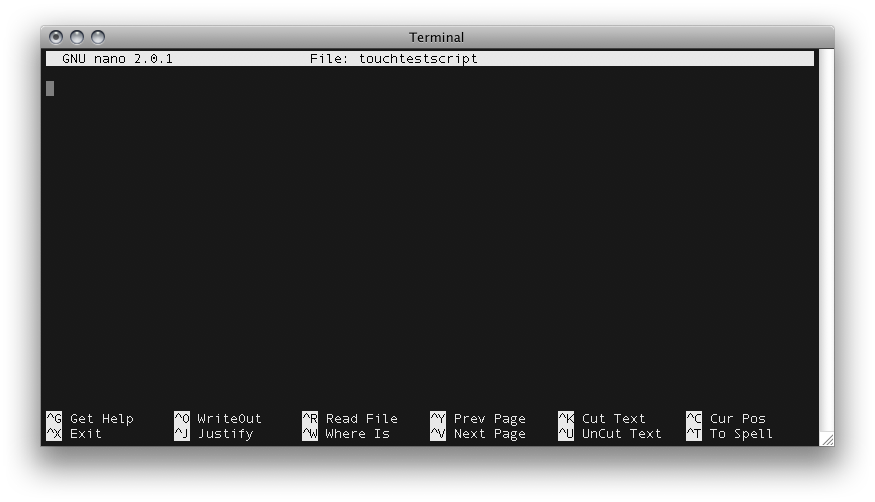The width and height of the screenshot is (875, 502).
Task: Select the ^Y Prev Page shortcut
Action: [478, 418]
